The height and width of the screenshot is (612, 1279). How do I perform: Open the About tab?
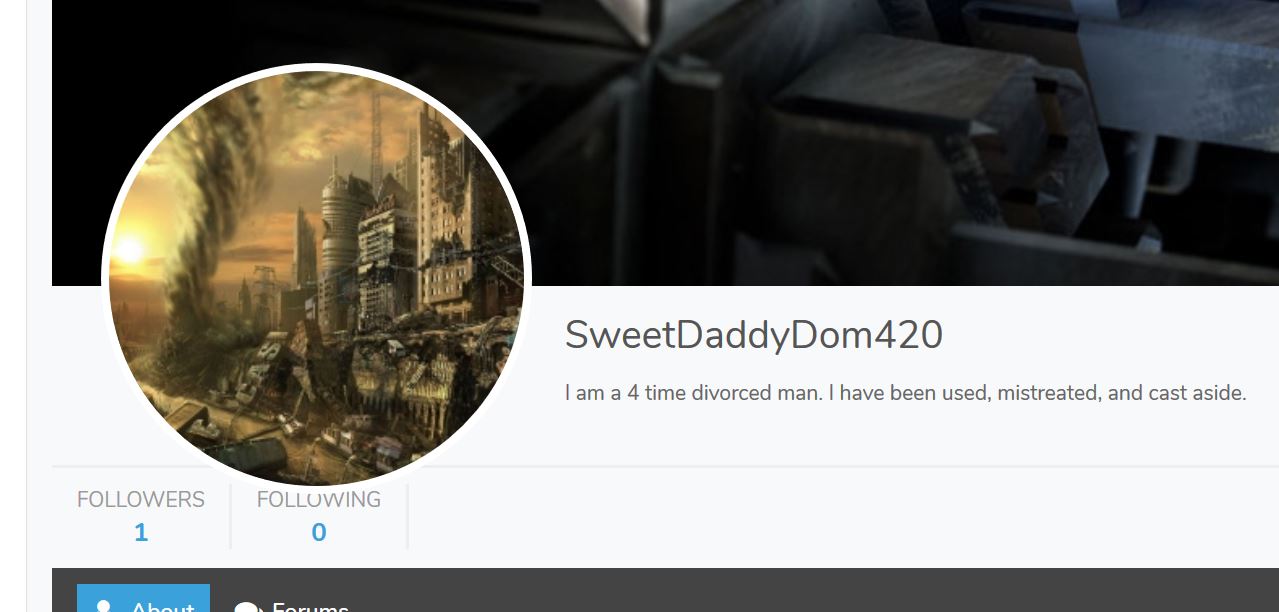pos(143,598)
